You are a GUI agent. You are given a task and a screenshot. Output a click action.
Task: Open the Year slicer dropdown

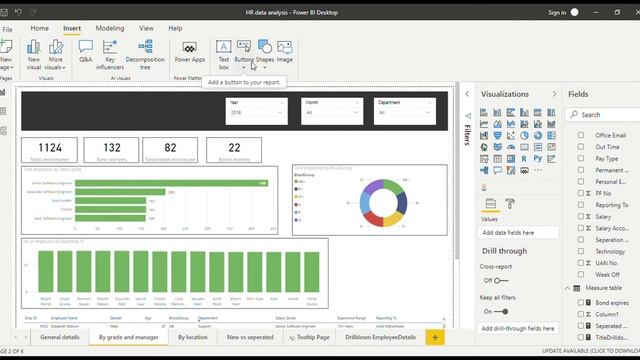click(280, 113)
